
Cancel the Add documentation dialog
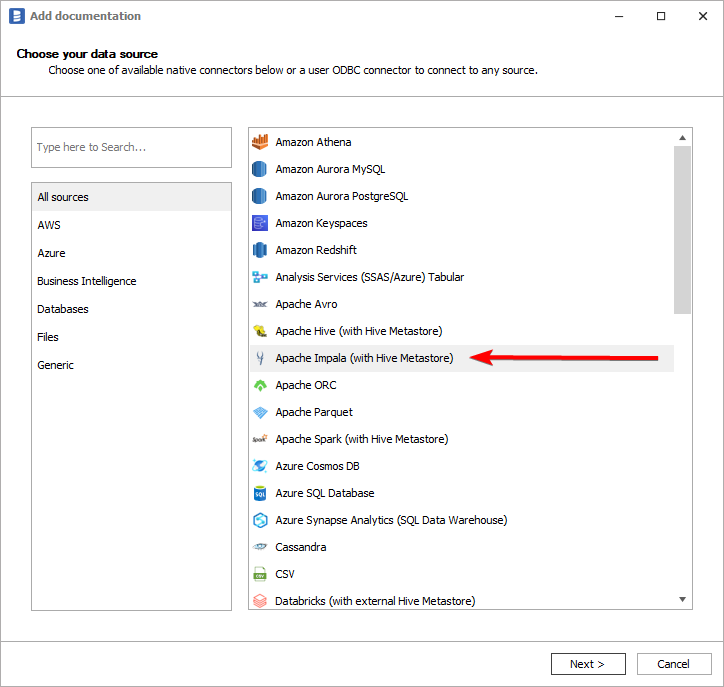coord(673,664)
